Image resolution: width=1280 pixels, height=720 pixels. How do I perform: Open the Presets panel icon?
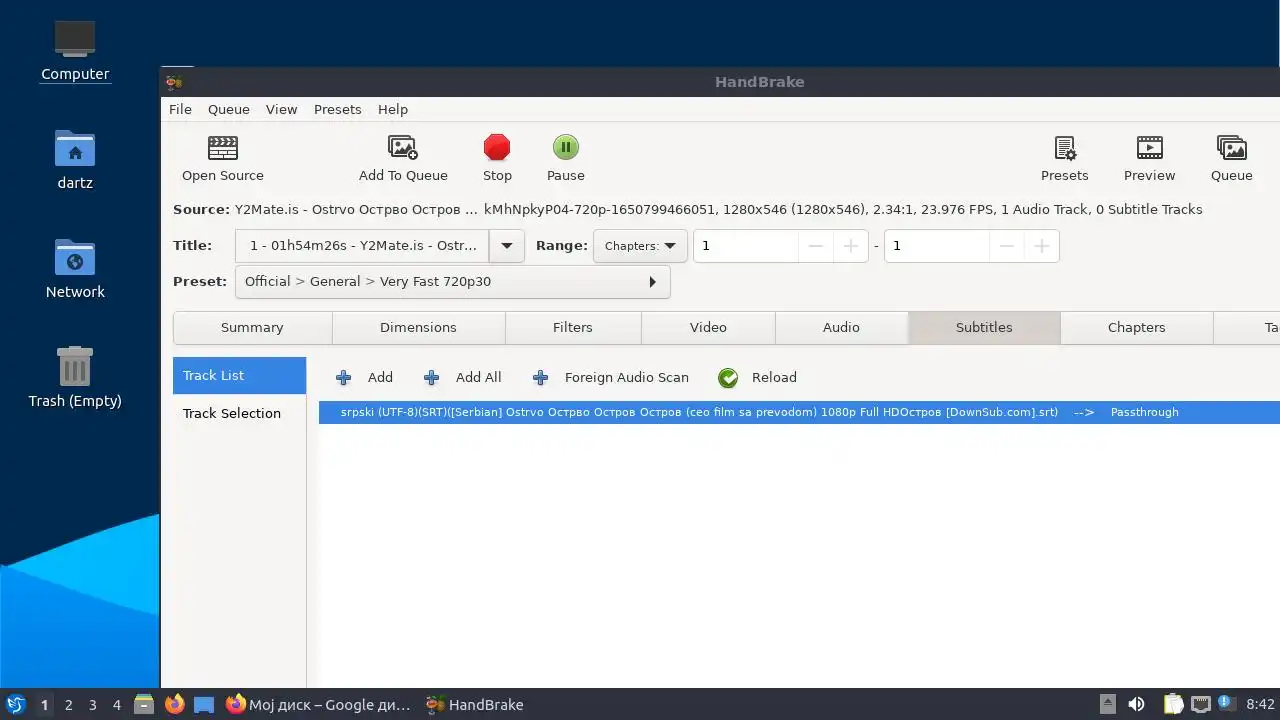click(x=1064, y=148)
